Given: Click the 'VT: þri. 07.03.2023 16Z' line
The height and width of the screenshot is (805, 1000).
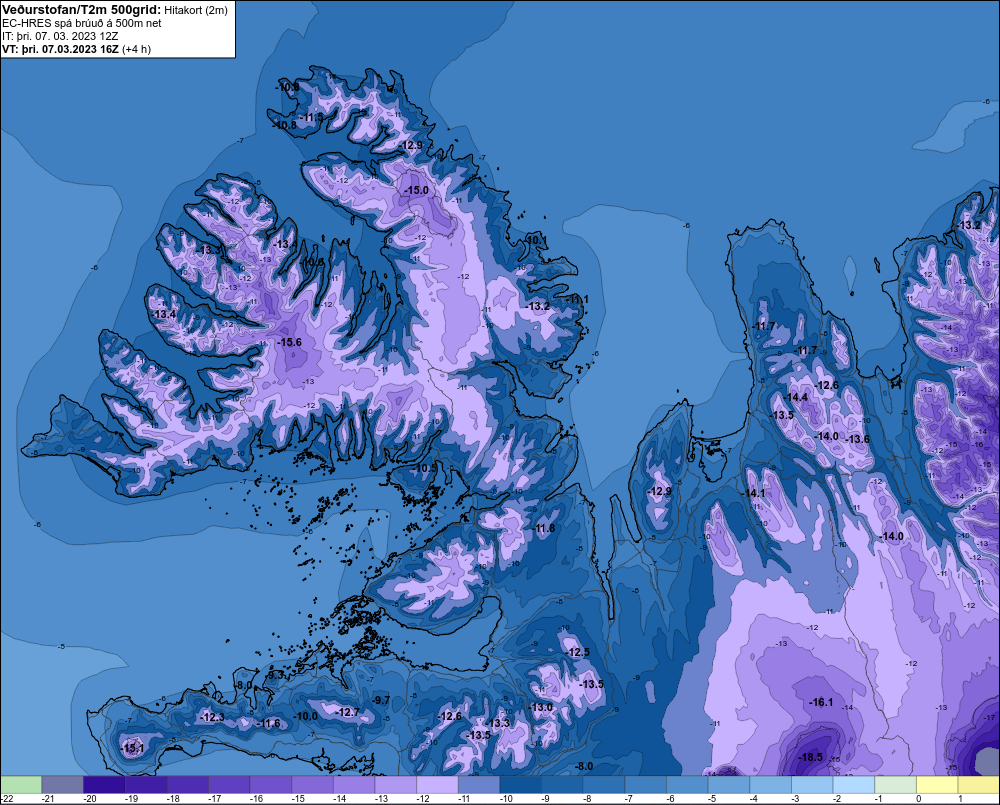Looking at the screenshot, I should tap(60, 49).
